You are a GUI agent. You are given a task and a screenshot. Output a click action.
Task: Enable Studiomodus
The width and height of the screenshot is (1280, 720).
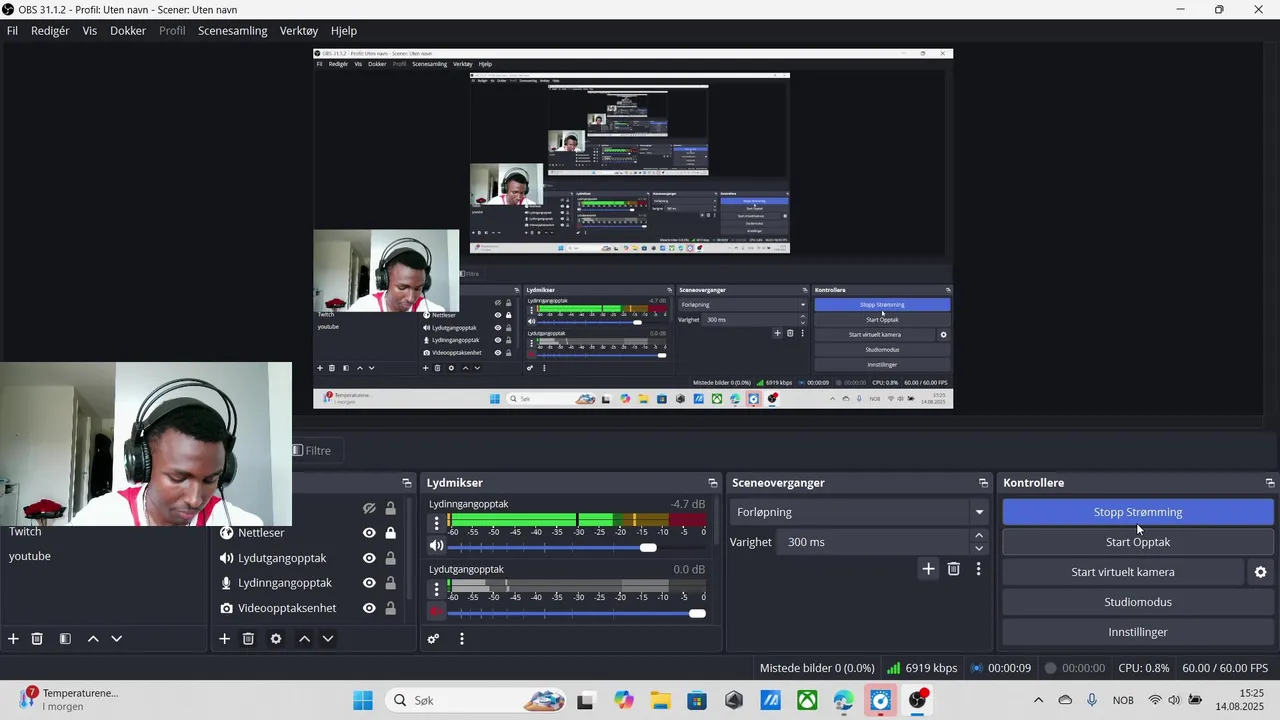[1138, 602]
